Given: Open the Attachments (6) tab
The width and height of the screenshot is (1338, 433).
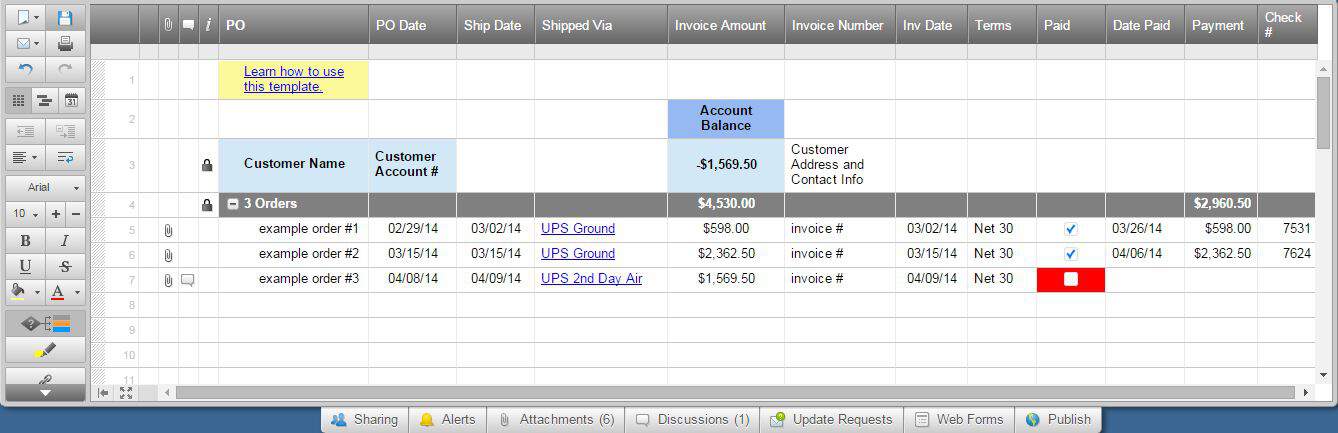Looking at the screenshot, I should (x=557, y=420).
